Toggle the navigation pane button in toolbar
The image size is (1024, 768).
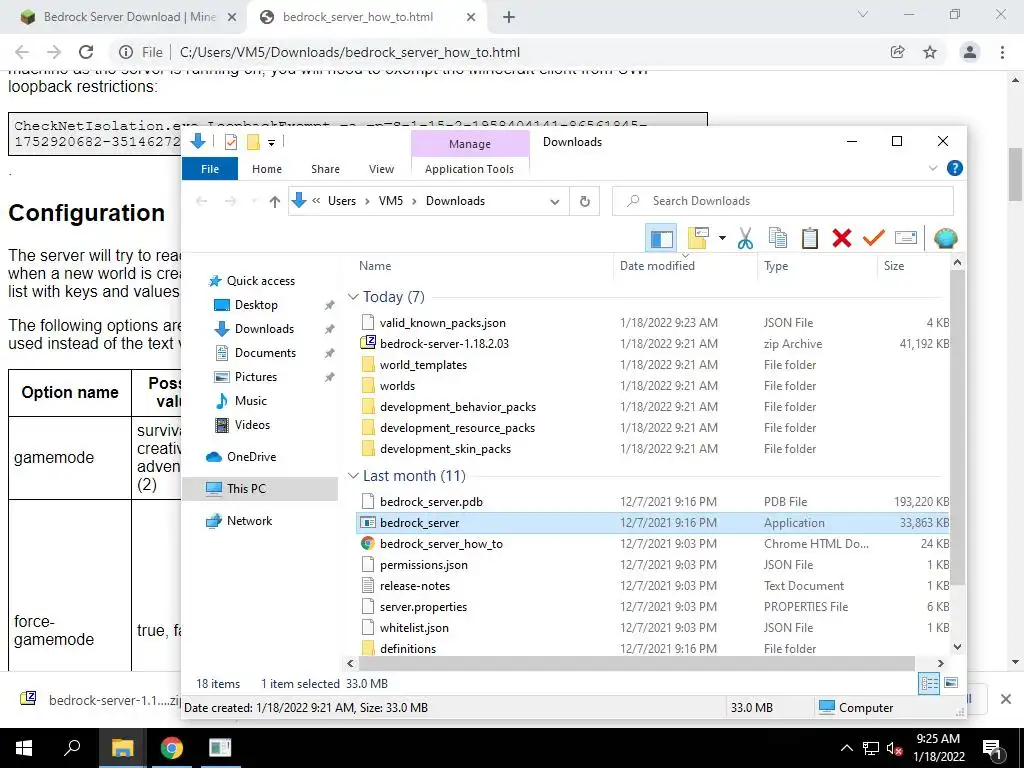click(661, 238)
